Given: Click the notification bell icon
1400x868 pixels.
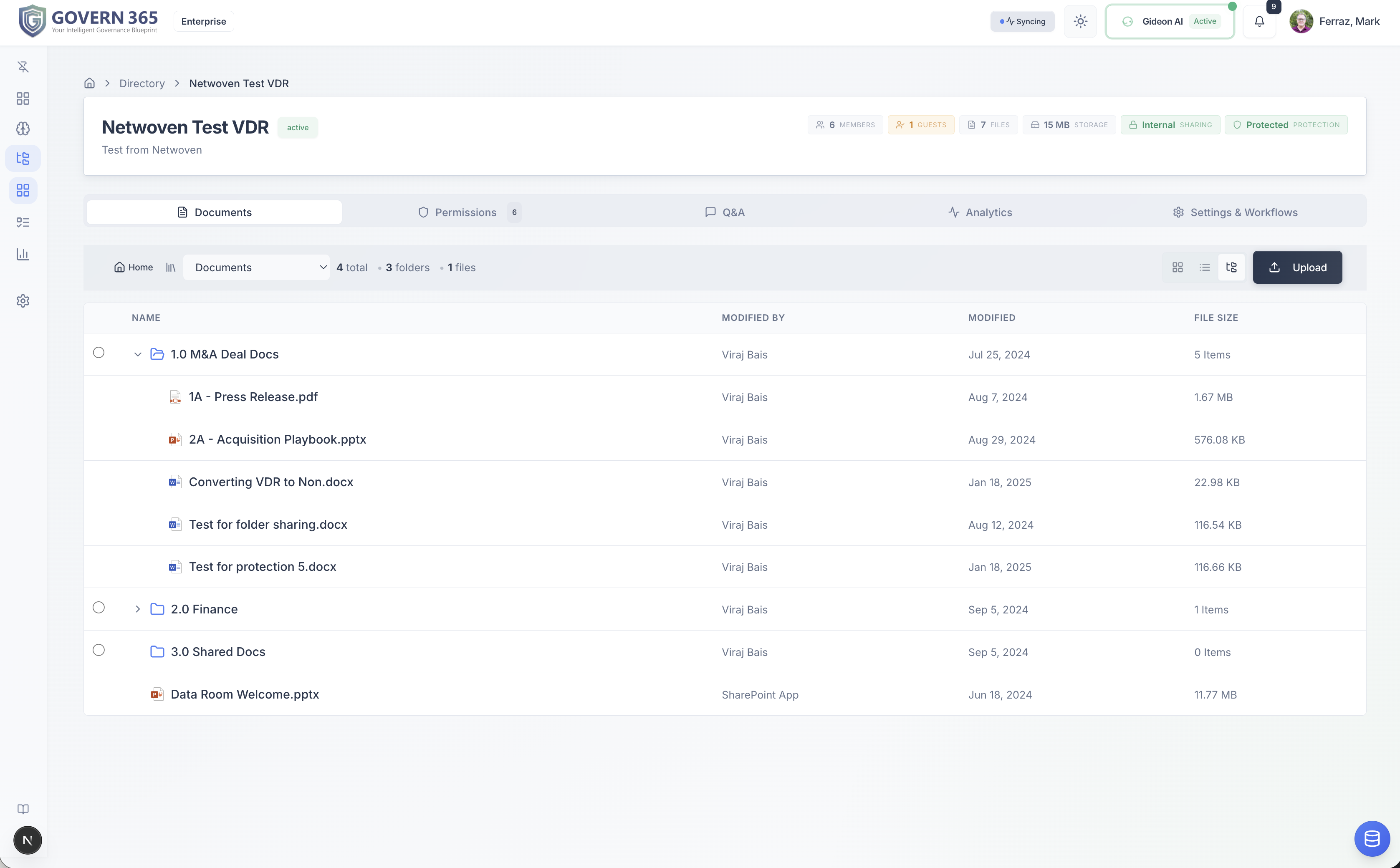Looking at the screenshot, I should (x=1259, y=22).
